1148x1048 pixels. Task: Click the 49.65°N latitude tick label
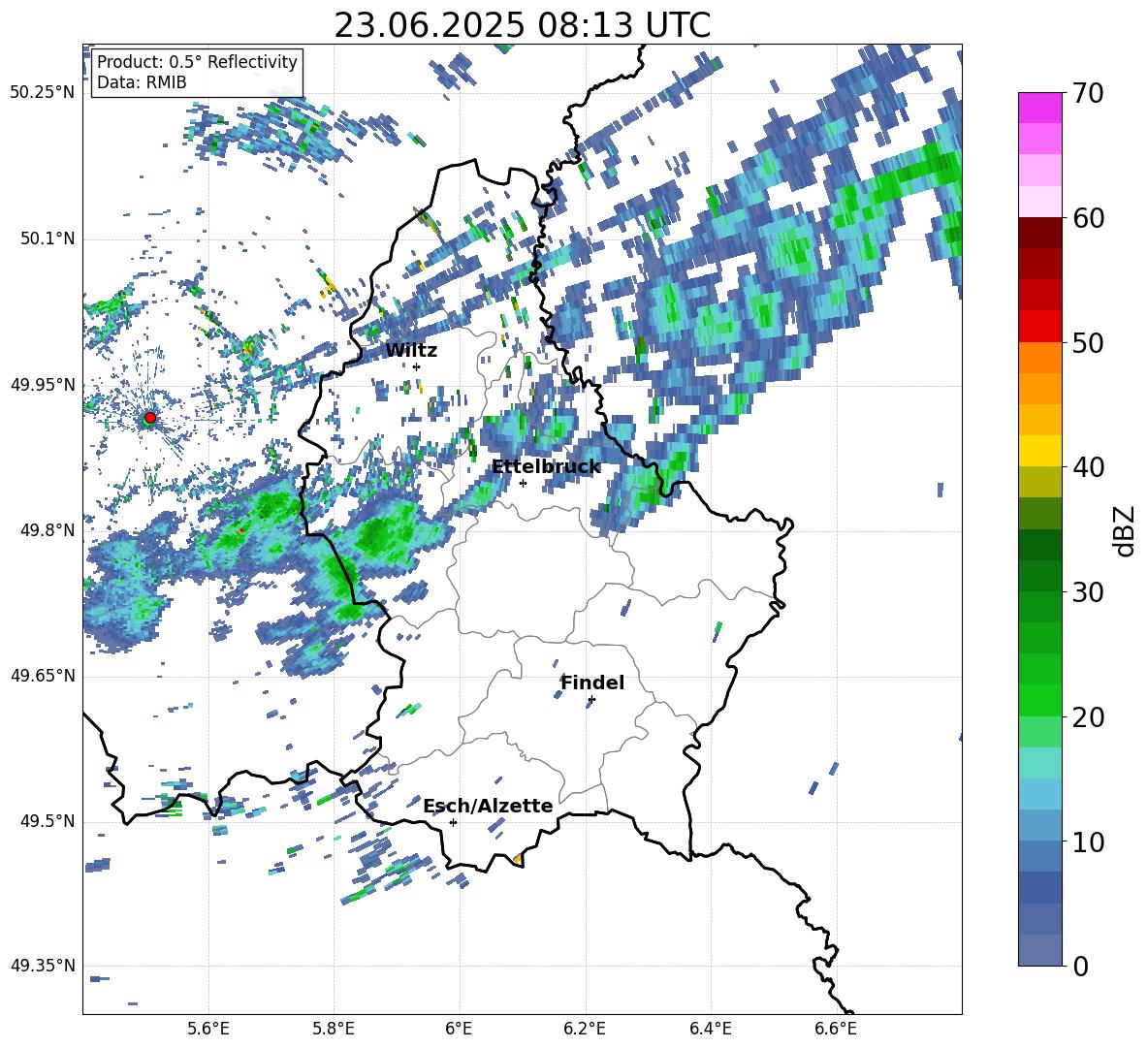click(x=43, y=676)
